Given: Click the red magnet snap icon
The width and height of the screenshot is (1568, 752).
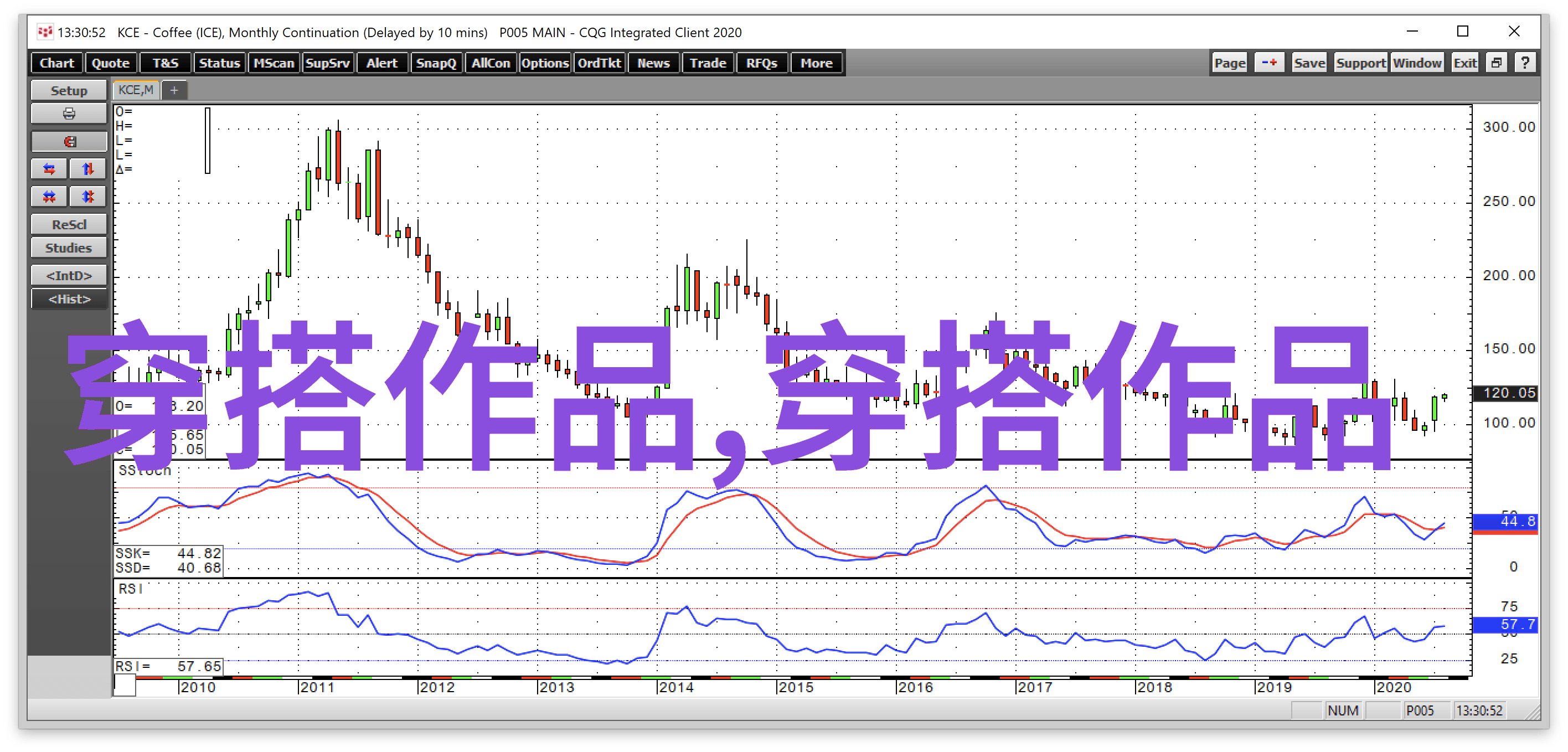Looking at the screenshot, I should coord(69,142).
